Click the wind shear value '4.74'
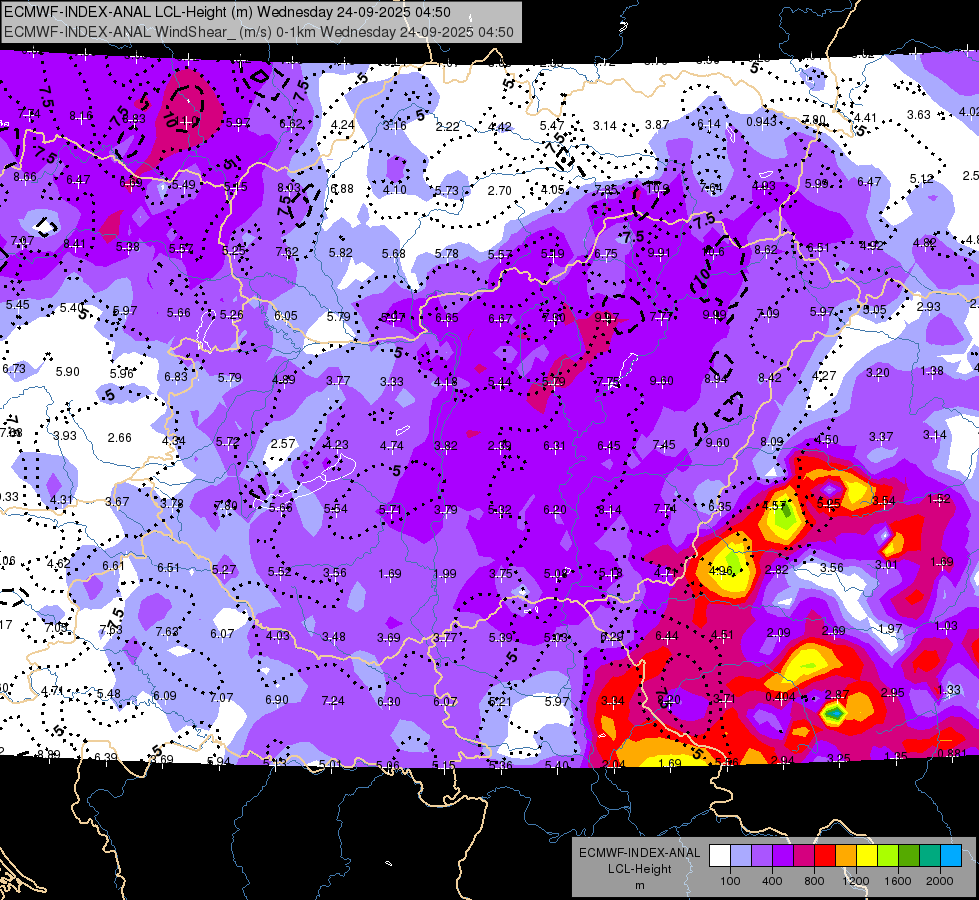The height and width of the screenshot is (900, 979). coord(391,446)
